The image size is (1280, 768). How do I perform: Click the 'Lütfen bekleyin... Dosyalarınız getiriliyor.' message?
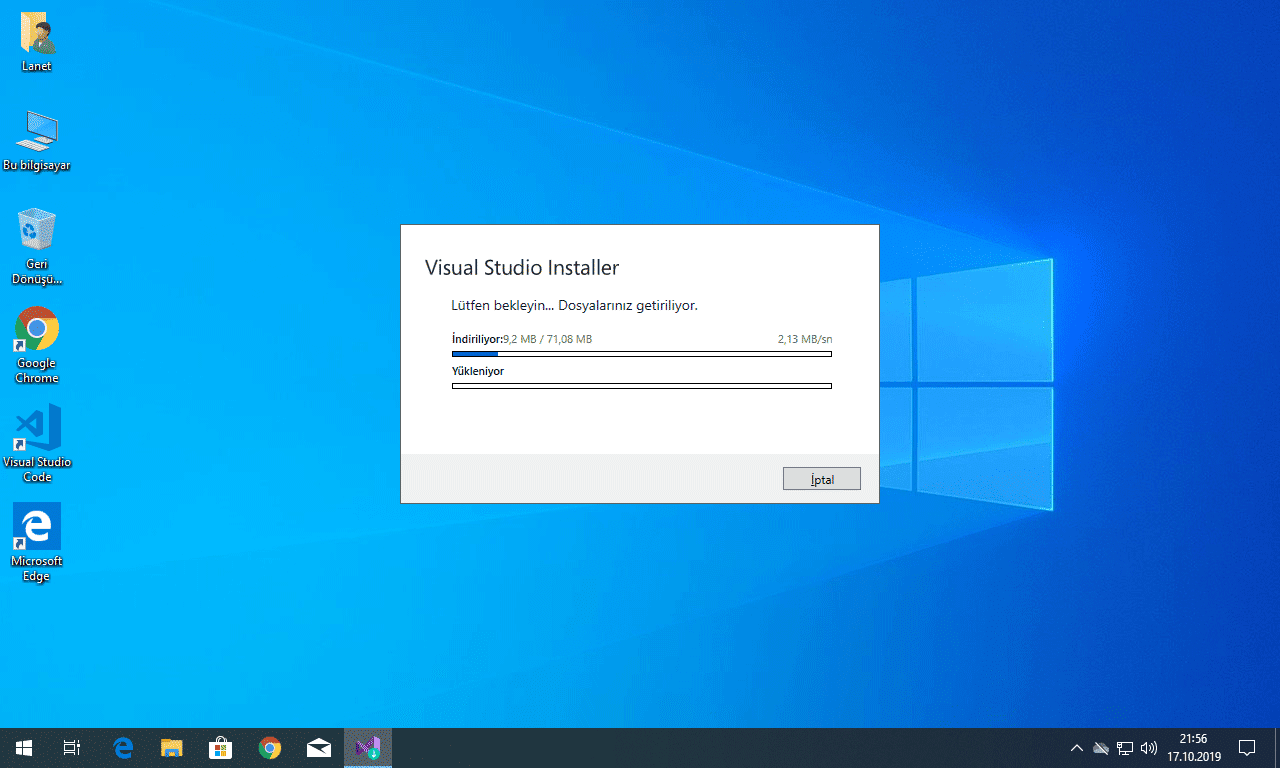pos(575,305)
